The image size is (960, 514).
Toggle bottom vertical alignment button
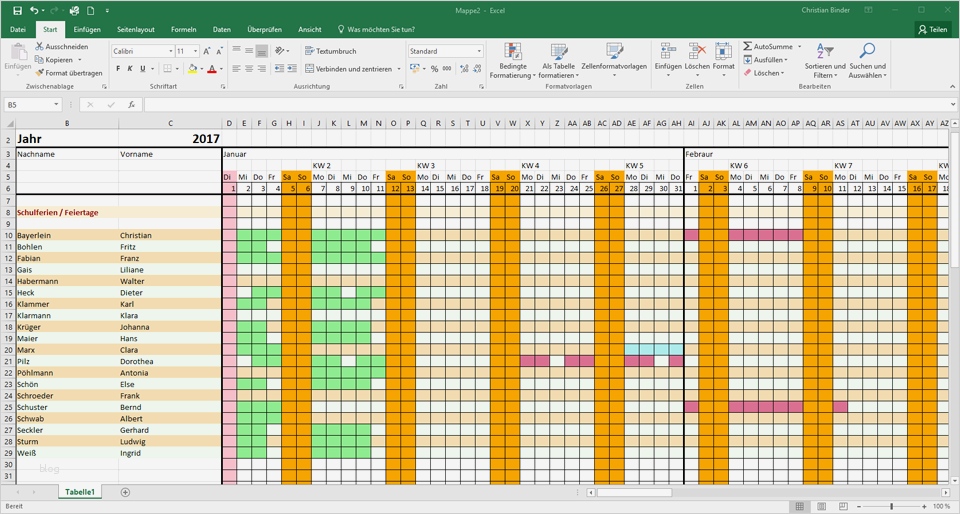click(x=262, y=51)
